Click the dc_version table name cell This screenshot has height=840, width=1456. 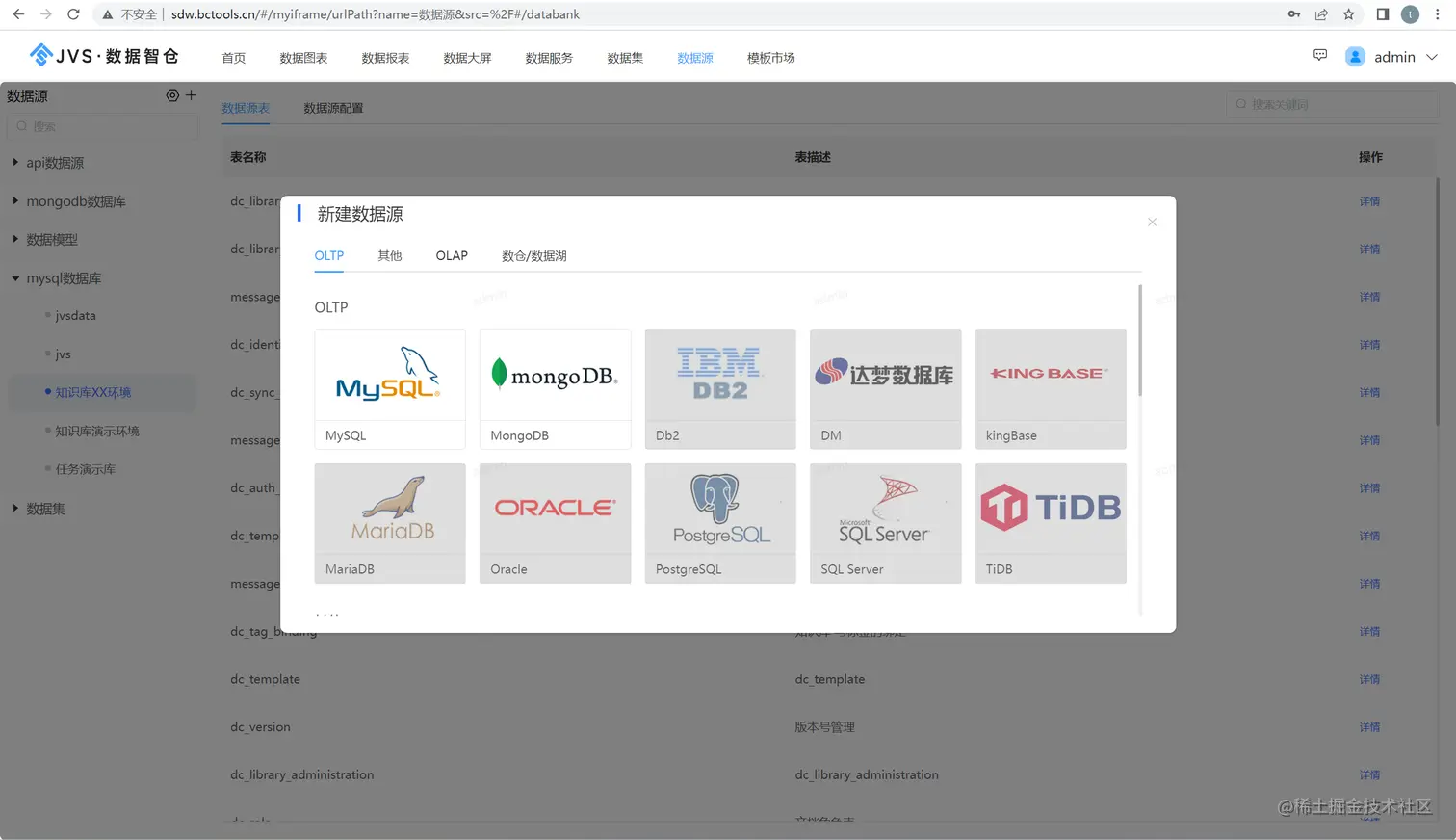point(260,727)
